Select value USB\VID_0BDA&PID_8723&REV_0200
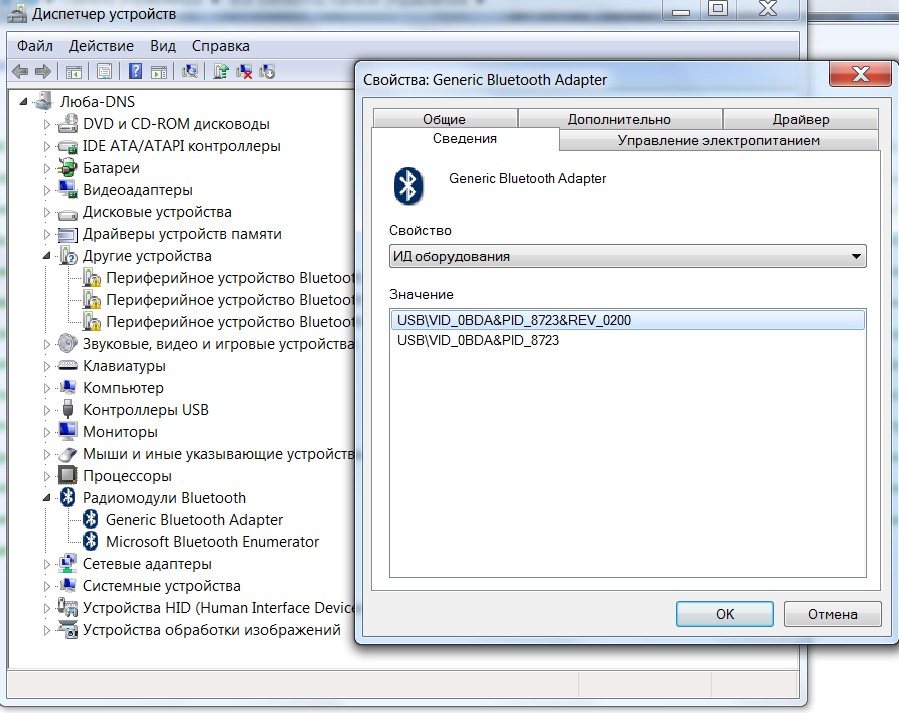This screenshot has width=899, height=713. point(627,320)
